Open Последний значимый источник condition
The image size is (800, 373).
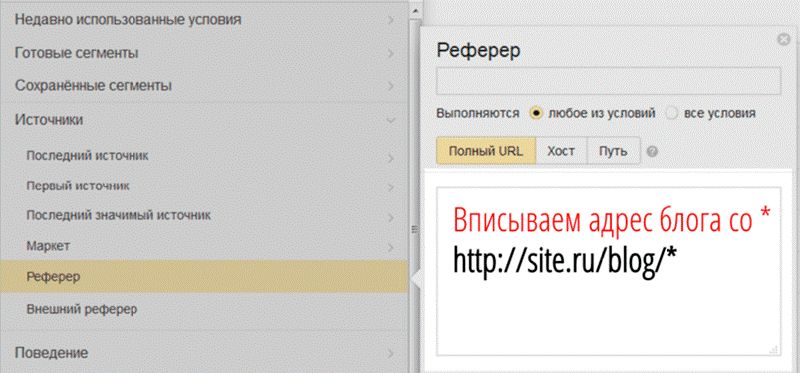(x=204, y=216)
